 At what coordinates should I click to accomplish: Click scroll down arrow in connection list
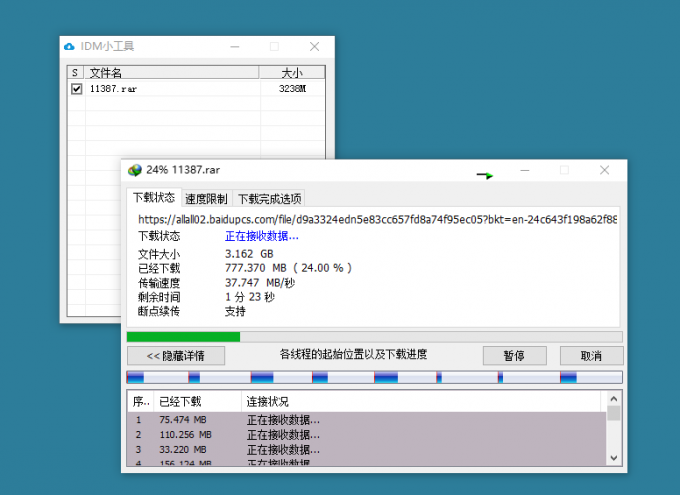614,458
